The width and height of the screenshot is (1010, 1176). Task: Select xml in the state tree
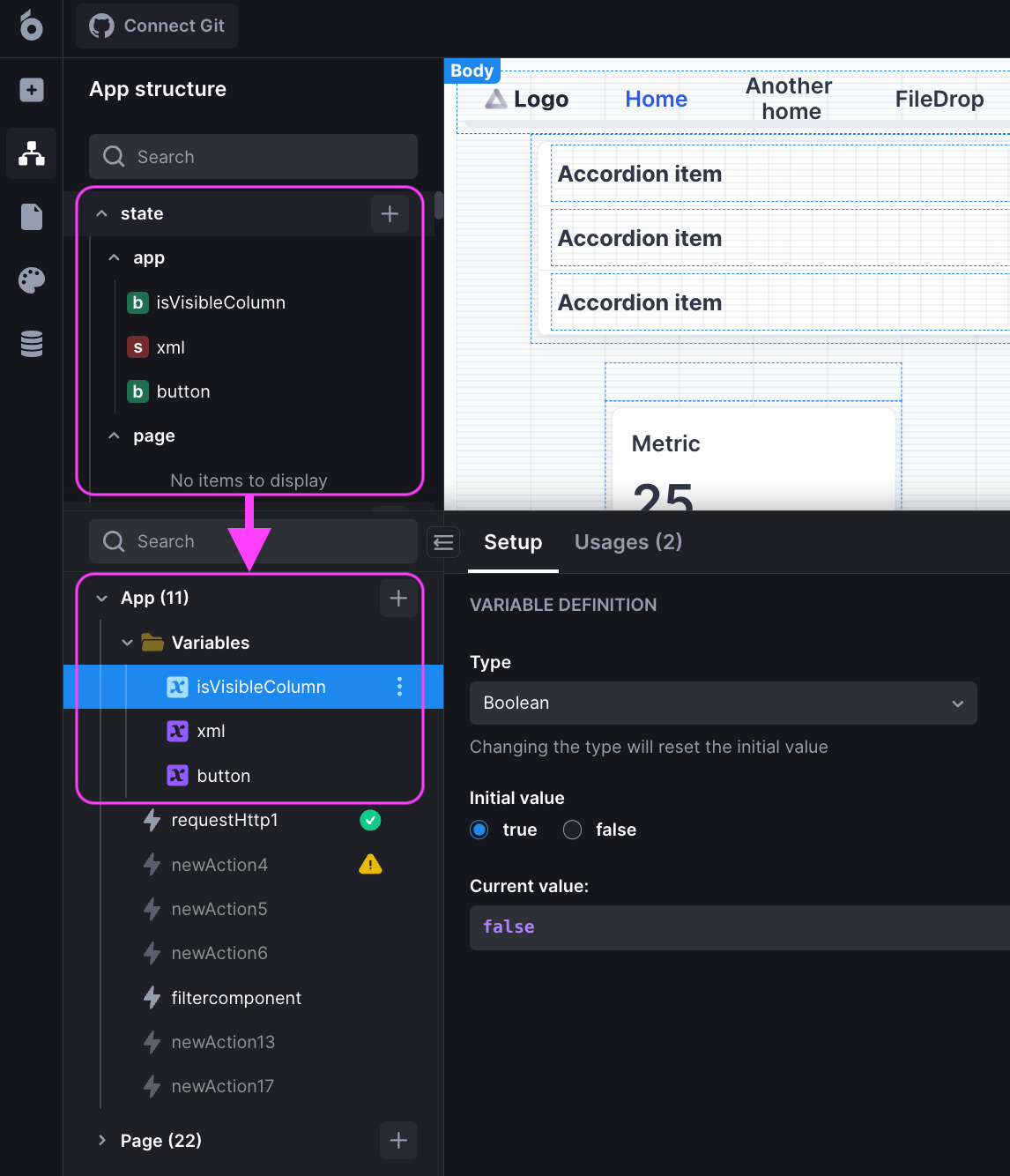[170, 347]
